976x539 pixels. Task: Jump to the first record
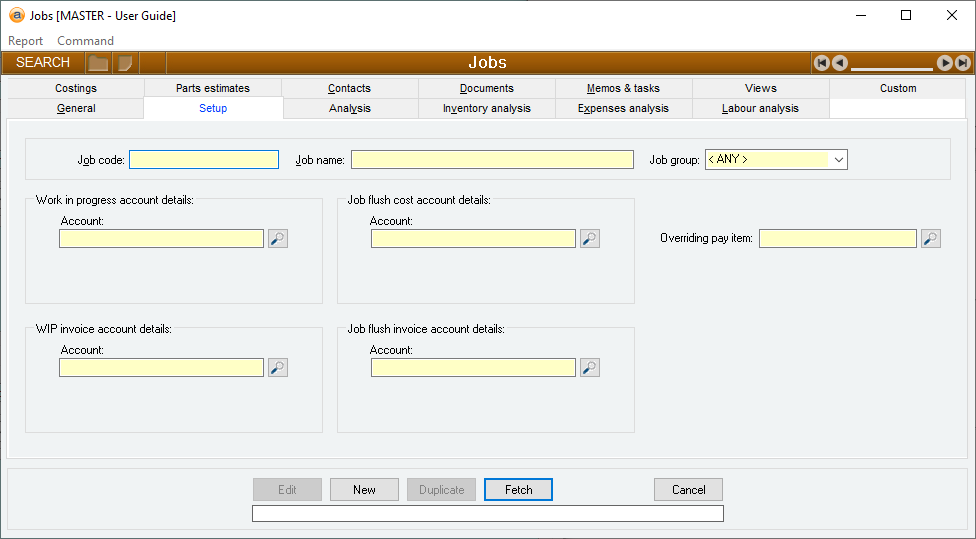(822, 63)
